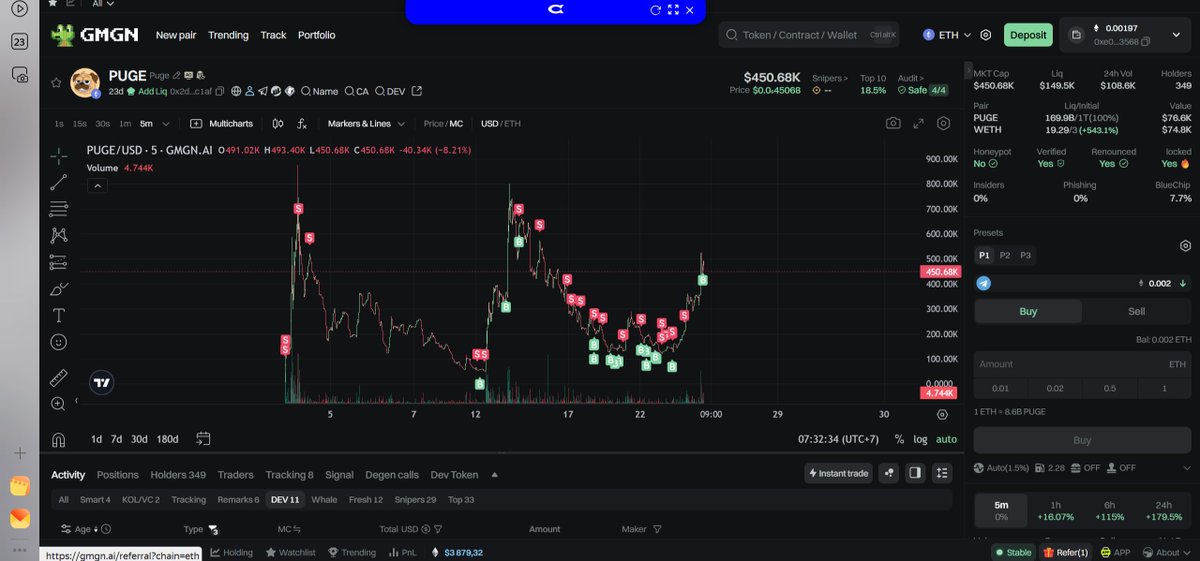Share PUGE via the external link icon

tap(417, 91)
